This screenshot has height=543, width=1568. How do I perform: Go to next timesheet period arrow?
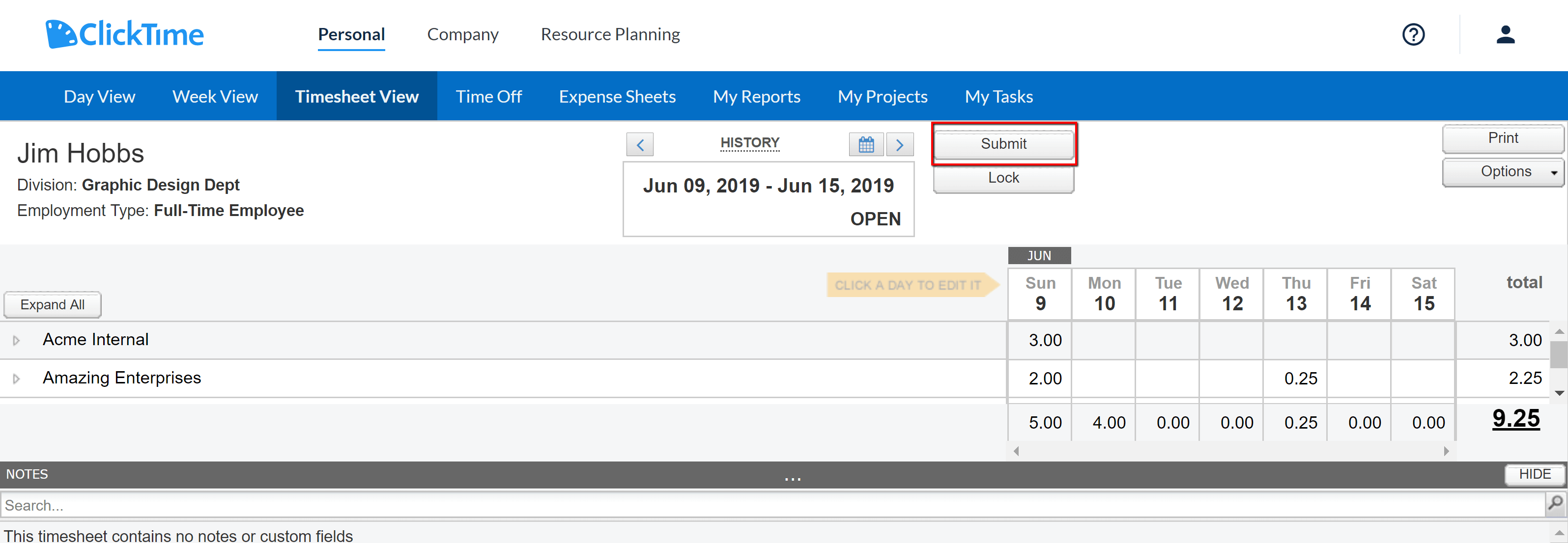tap(900, 145)
